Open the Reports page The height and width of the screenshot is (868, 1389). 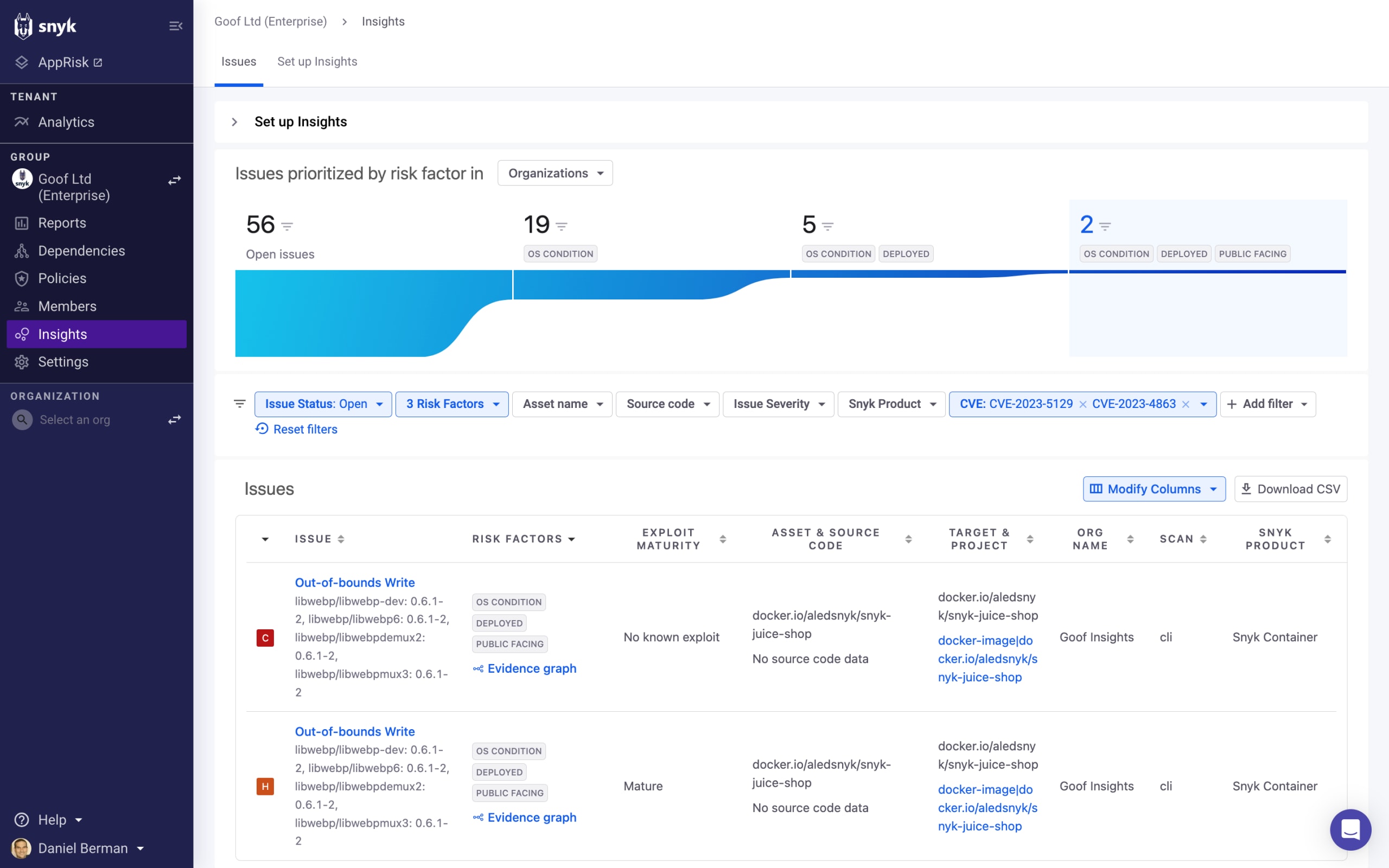pos(62,223)
